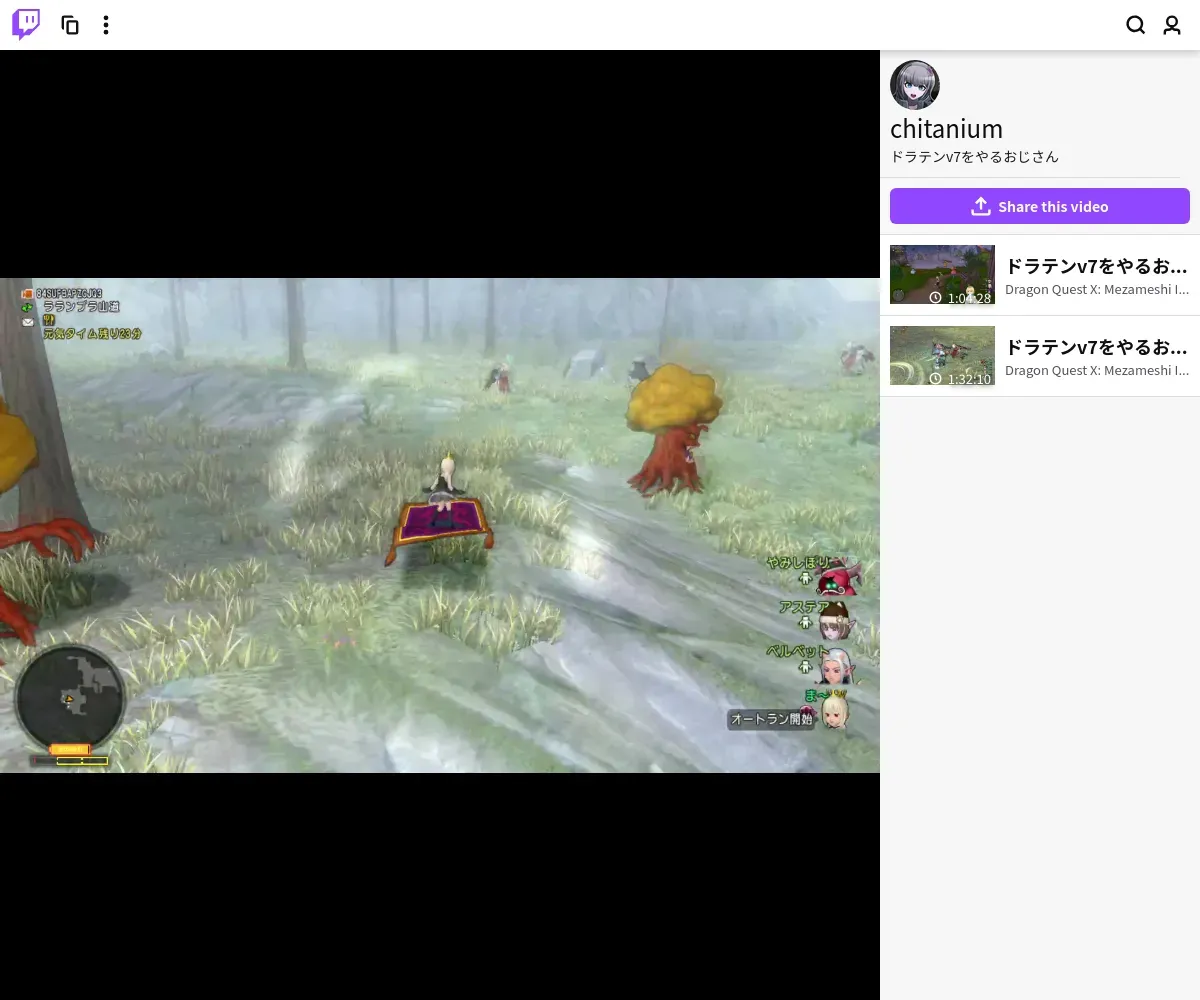1200x1000 pixels.
Task: Open the video thumbnail lasting 1:04:28
Action: 942,275
